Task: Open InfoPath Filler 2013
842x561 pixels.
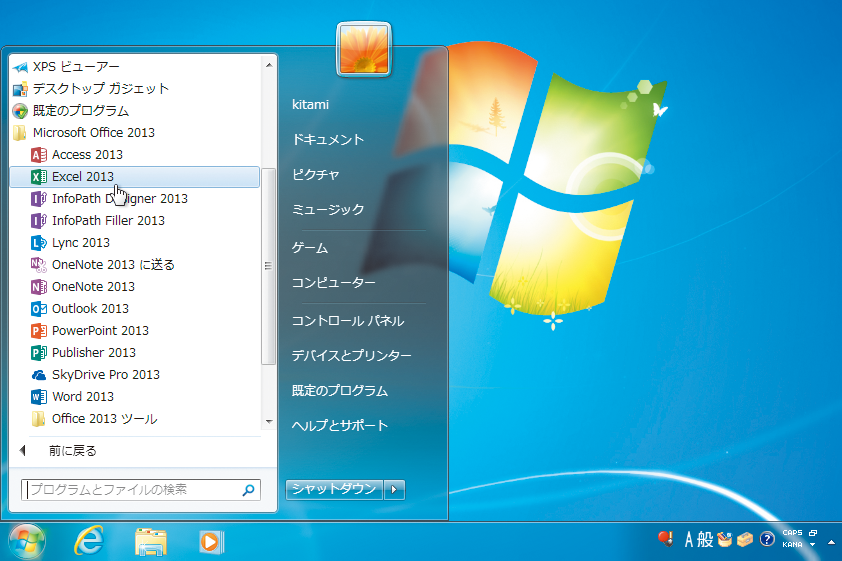Action: tap(98, 221)
